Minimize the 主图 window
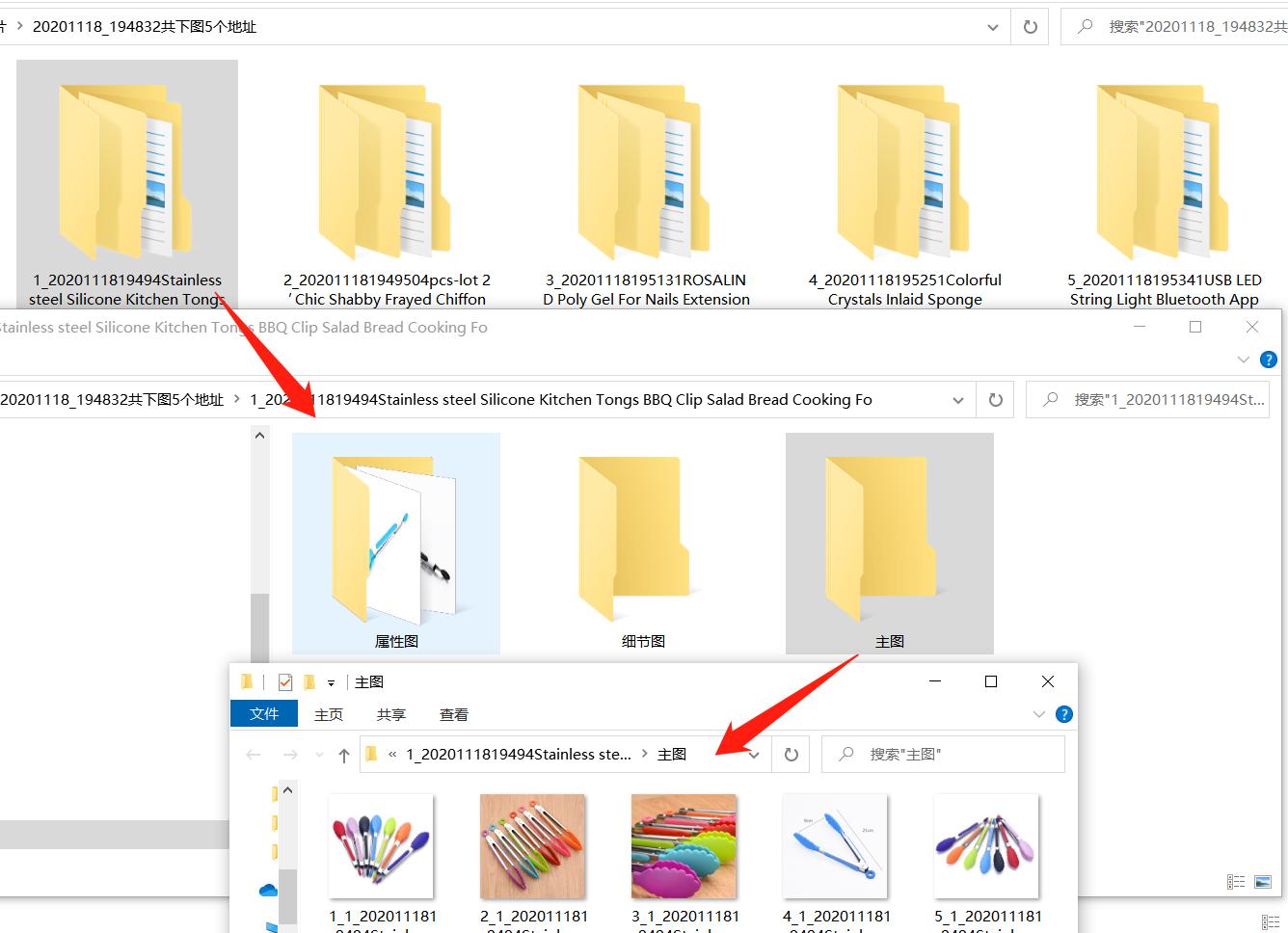The height and width of the screenshot is (933, 1288). (935, 681)
